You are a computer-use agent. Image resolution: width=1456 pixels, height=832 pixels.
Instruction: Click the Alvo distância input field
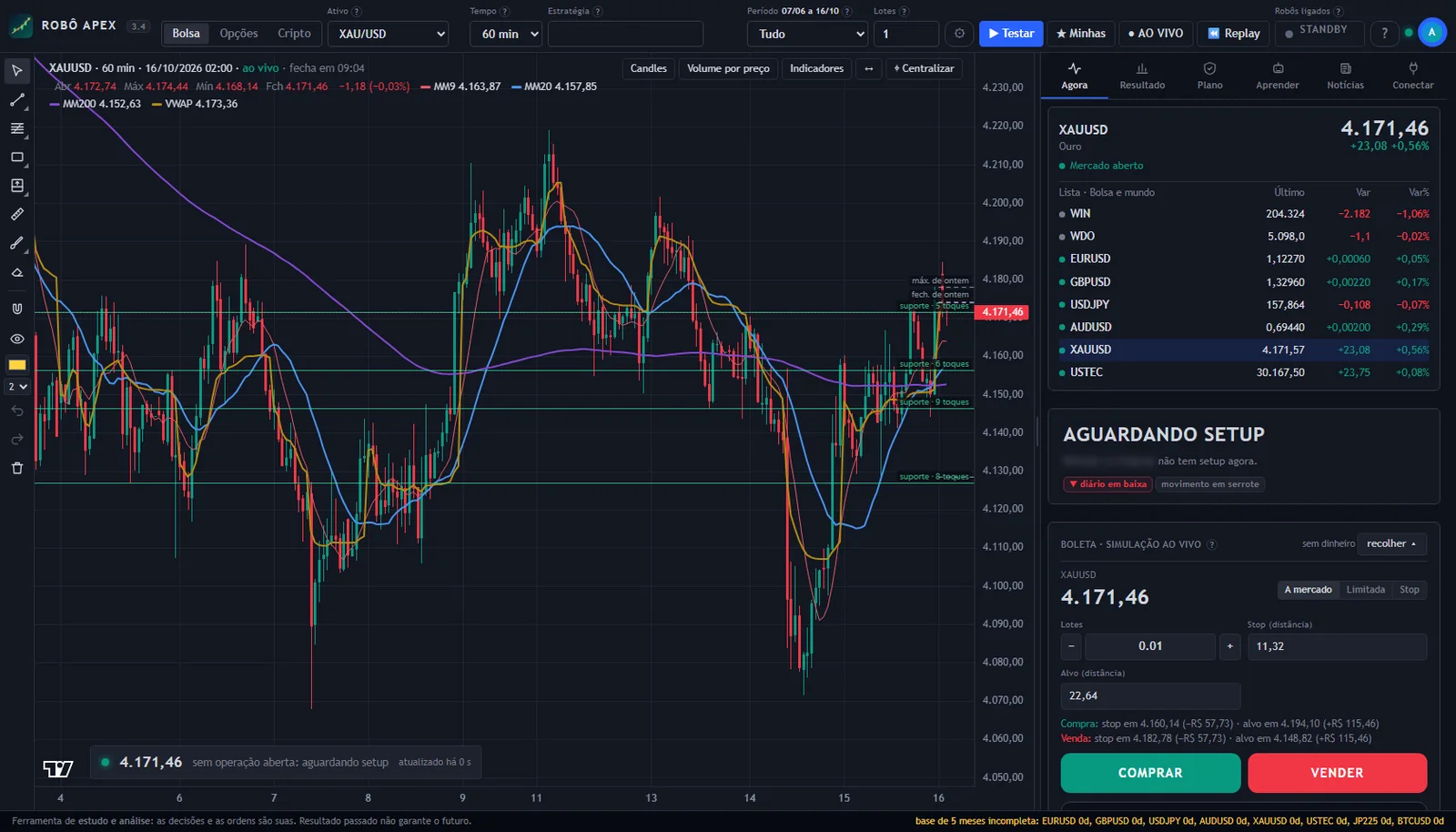(x=1150, y=695)
